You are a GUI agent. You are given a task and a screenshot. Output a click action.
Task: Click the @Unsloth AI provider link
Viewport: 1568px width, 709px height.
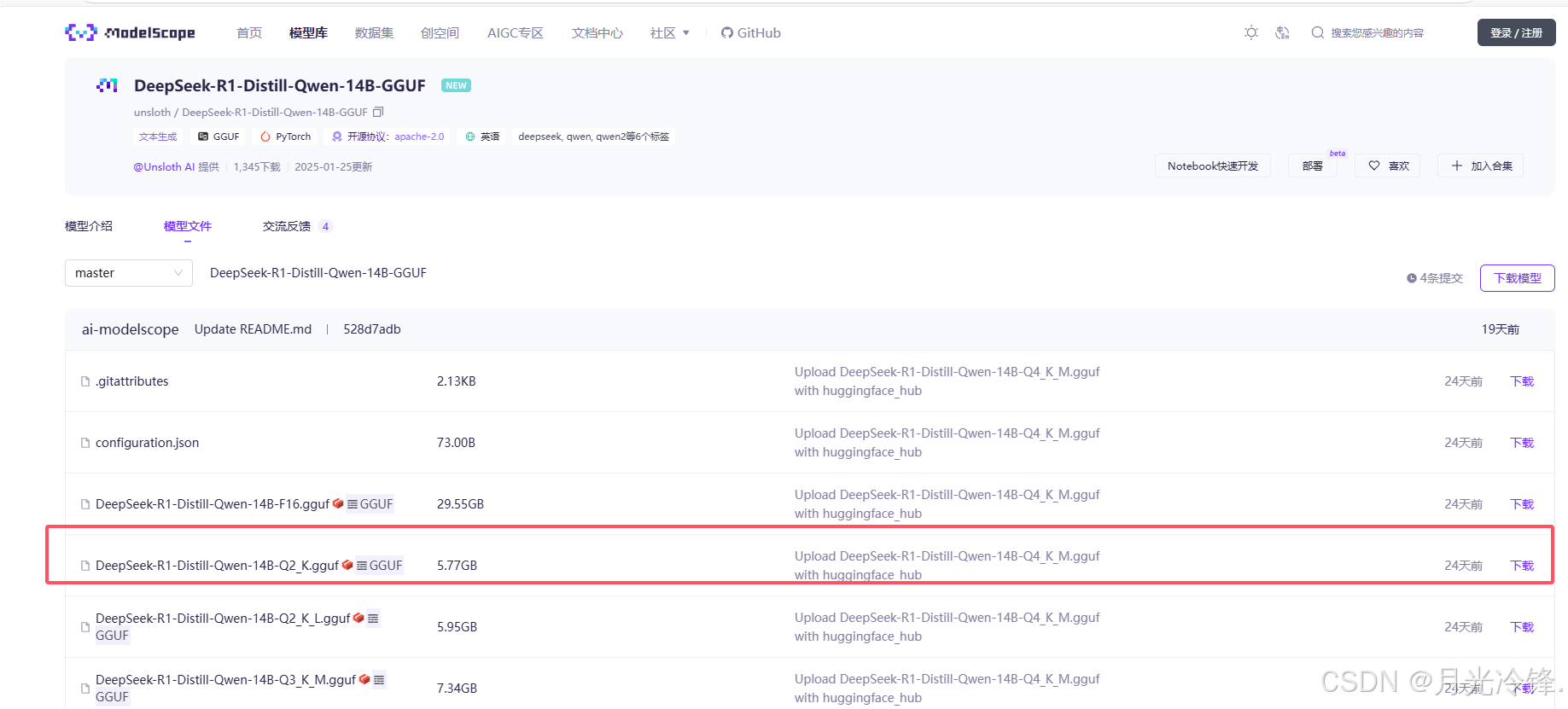tap(164, 166)
